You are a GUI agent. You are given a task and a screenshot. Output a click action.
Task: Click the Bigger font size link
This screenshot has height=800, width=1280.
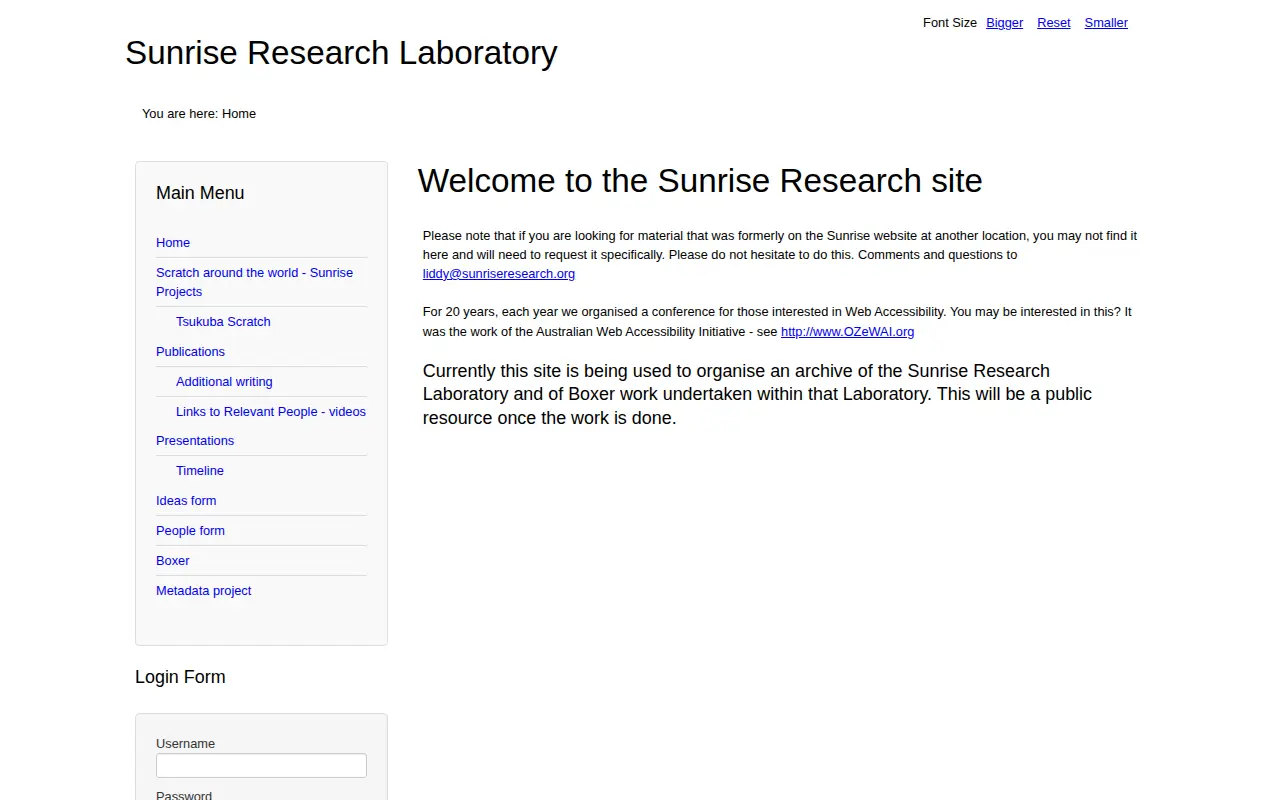pos(1004,23)
